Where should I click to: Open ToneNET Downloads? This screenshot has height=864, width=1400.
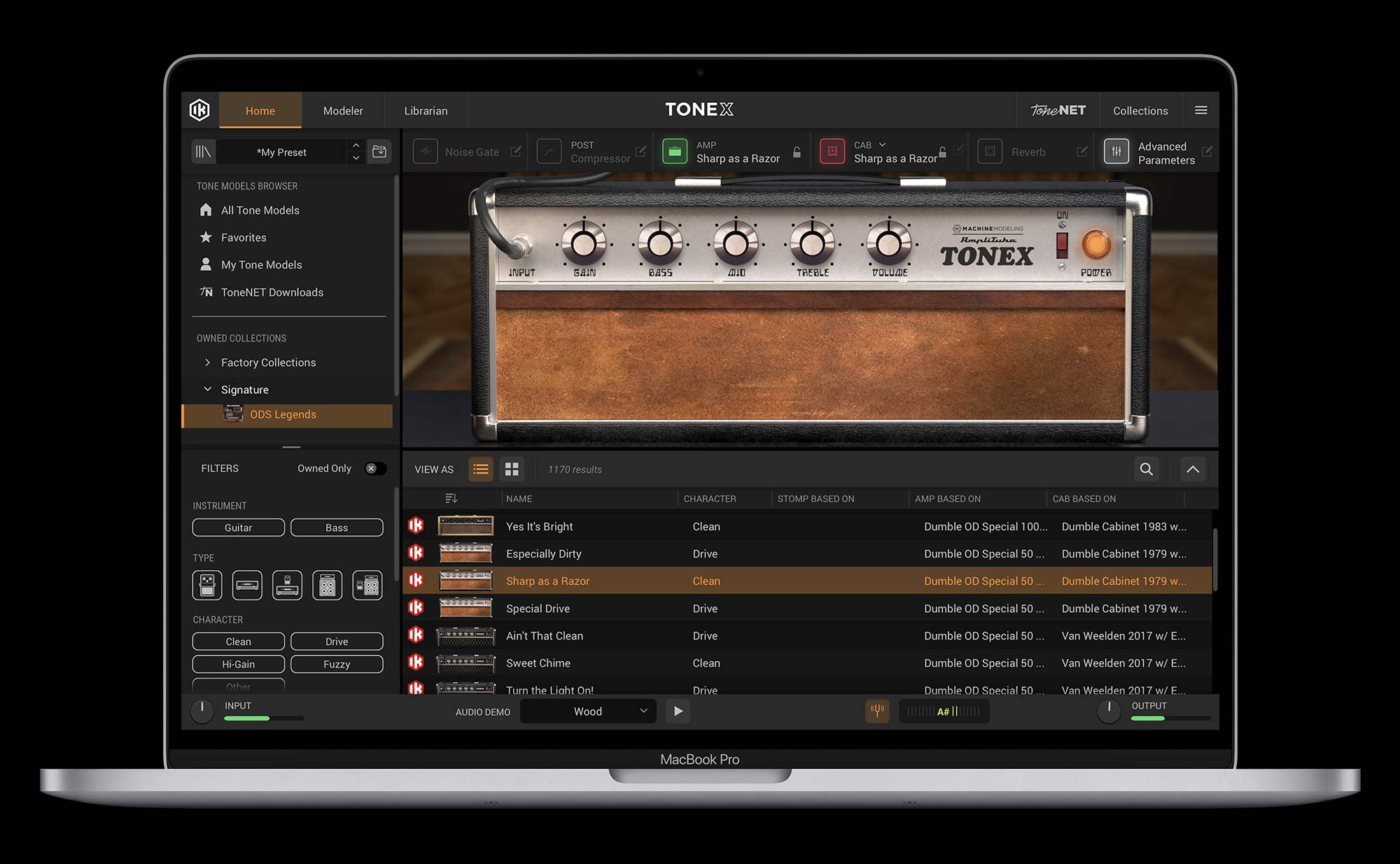(272, 292)
